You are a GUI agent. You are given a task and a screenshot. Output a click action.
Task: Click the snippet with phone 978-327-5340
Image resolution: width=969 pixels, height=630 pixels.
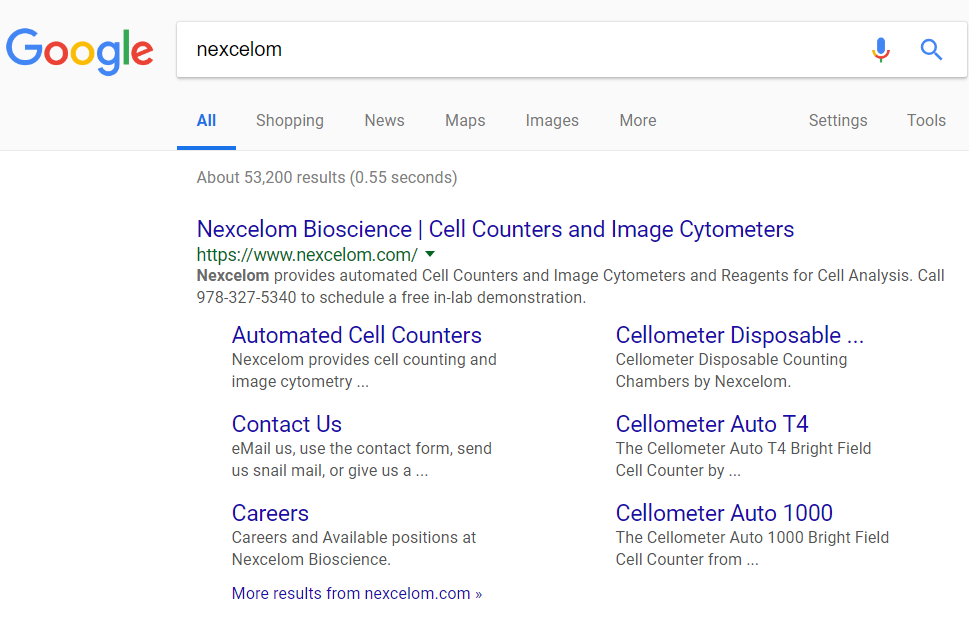[x=570, y=286]
